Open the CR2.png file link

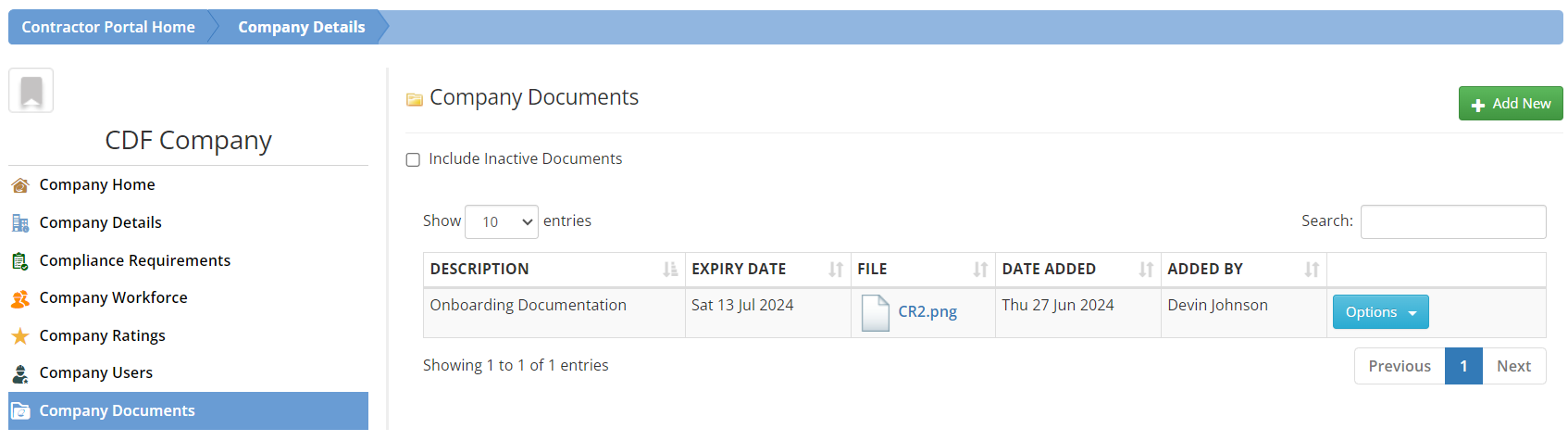click(x=927, y=312)
